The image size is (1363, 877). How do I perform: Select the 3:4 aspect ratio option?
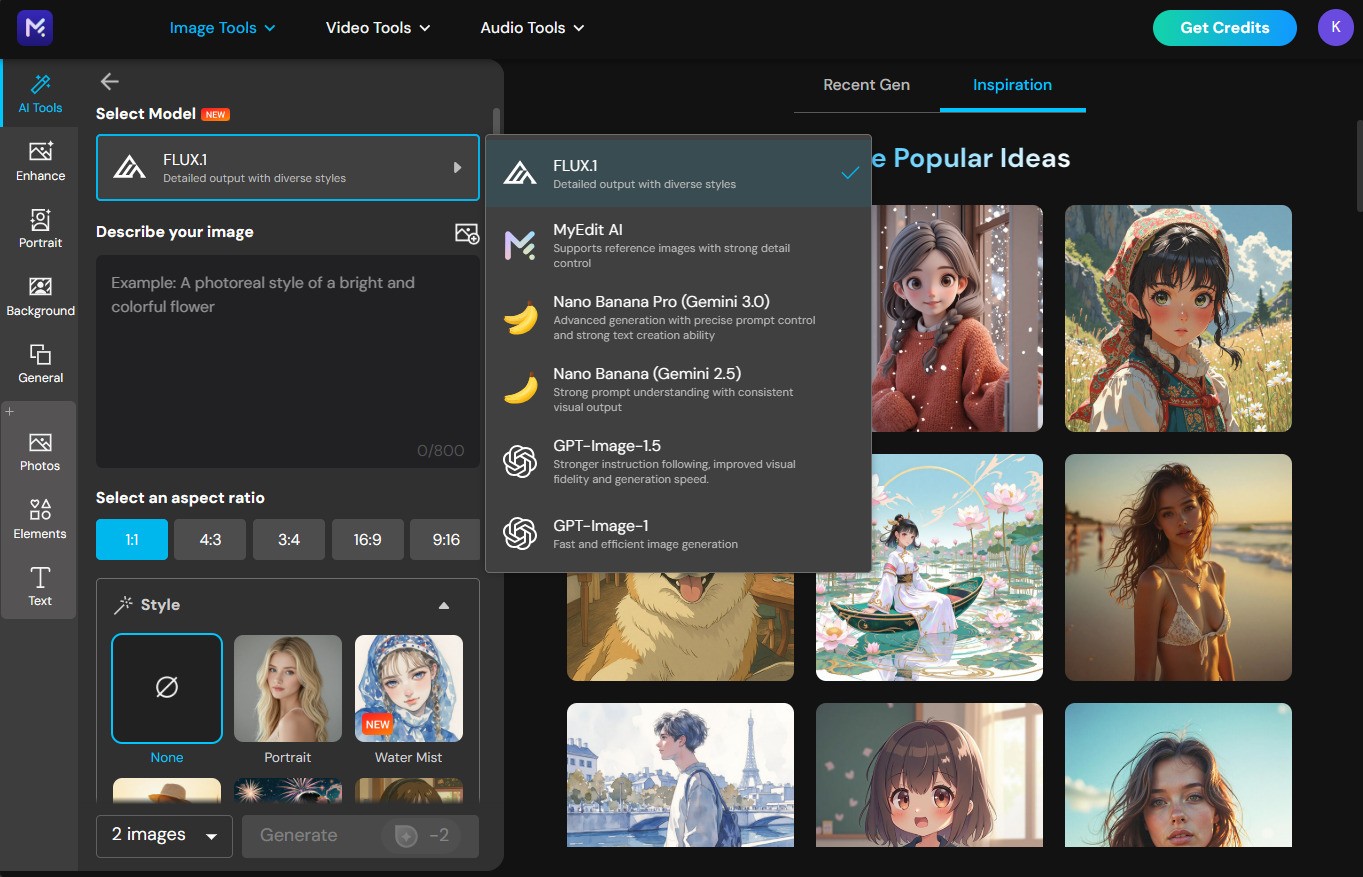click(x=289, y=539)
